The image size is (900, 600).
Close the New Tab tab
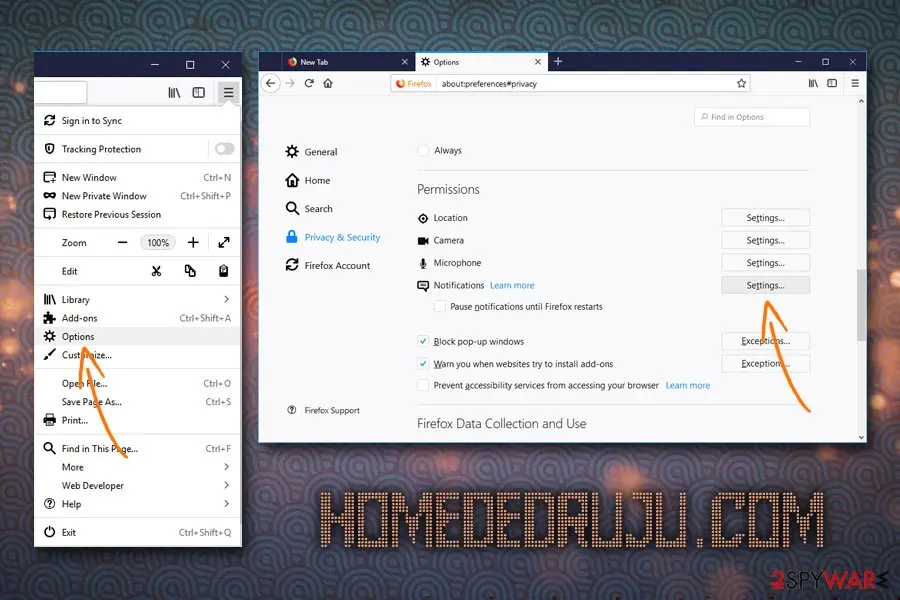pyautogui.click(x=404, y=62)
